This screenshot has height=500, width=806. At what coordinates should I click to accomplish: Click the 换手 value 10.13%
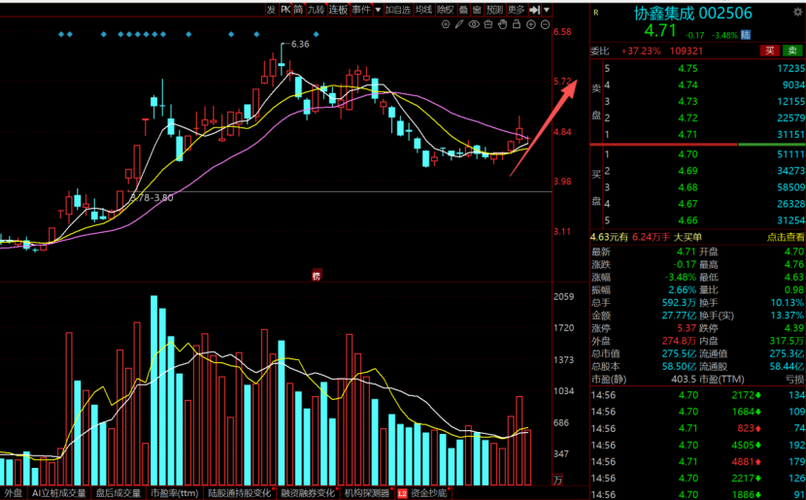787,303
